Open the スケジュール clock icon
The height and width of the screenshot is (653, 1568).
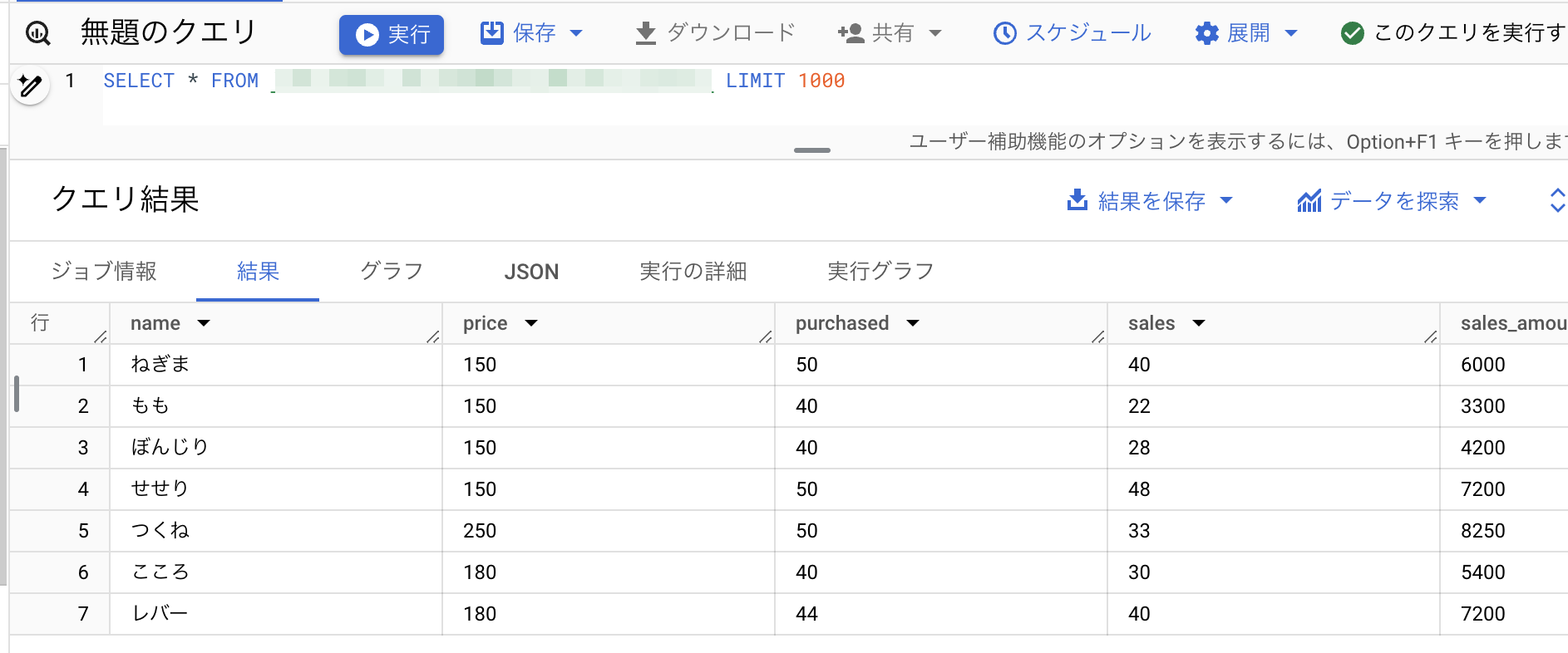1004,33
